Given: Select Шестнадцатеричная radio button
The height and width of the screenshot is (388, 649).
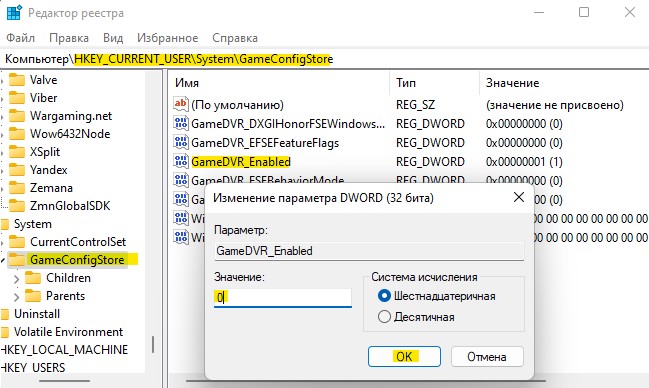Looking at the screenshot, I should click(x=384, y=296).
